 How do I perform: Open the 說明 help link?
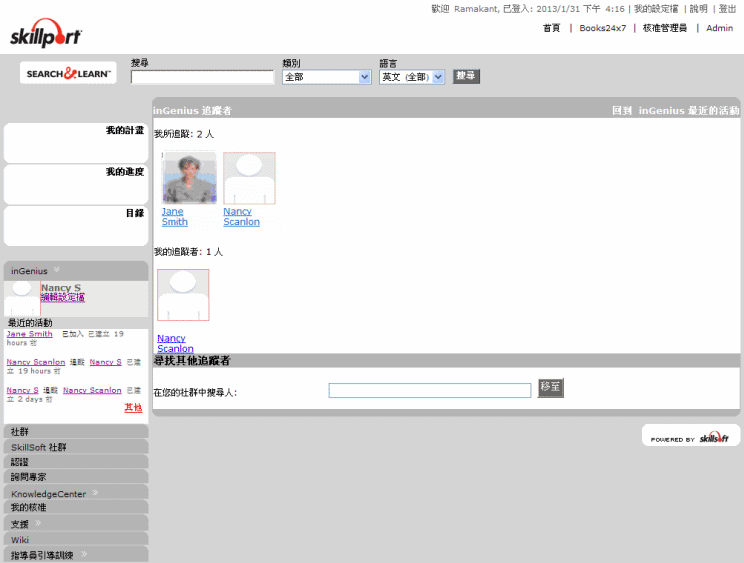(698, 9)
